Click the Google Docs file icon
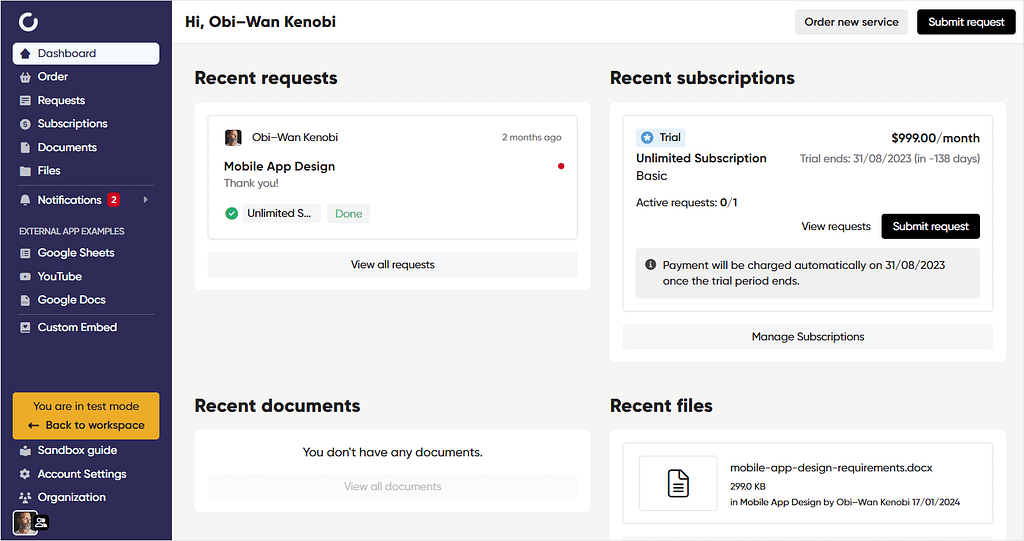Viewport: 1024px width, 541px height. click(x=25, y=301)
